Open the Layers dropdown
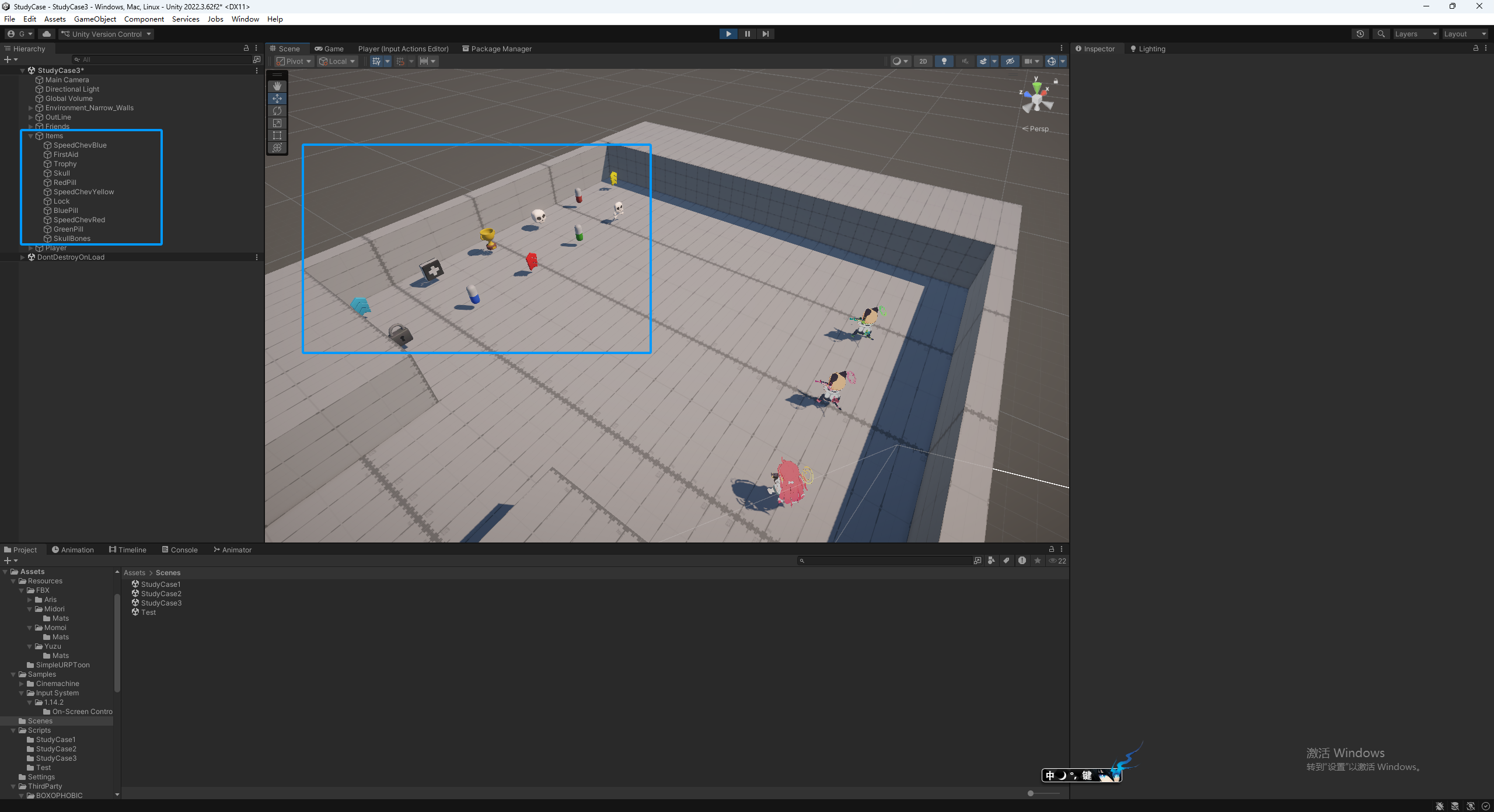Image resolution: width=1494 pixels, height=812 pixels. coord(1415,34)
